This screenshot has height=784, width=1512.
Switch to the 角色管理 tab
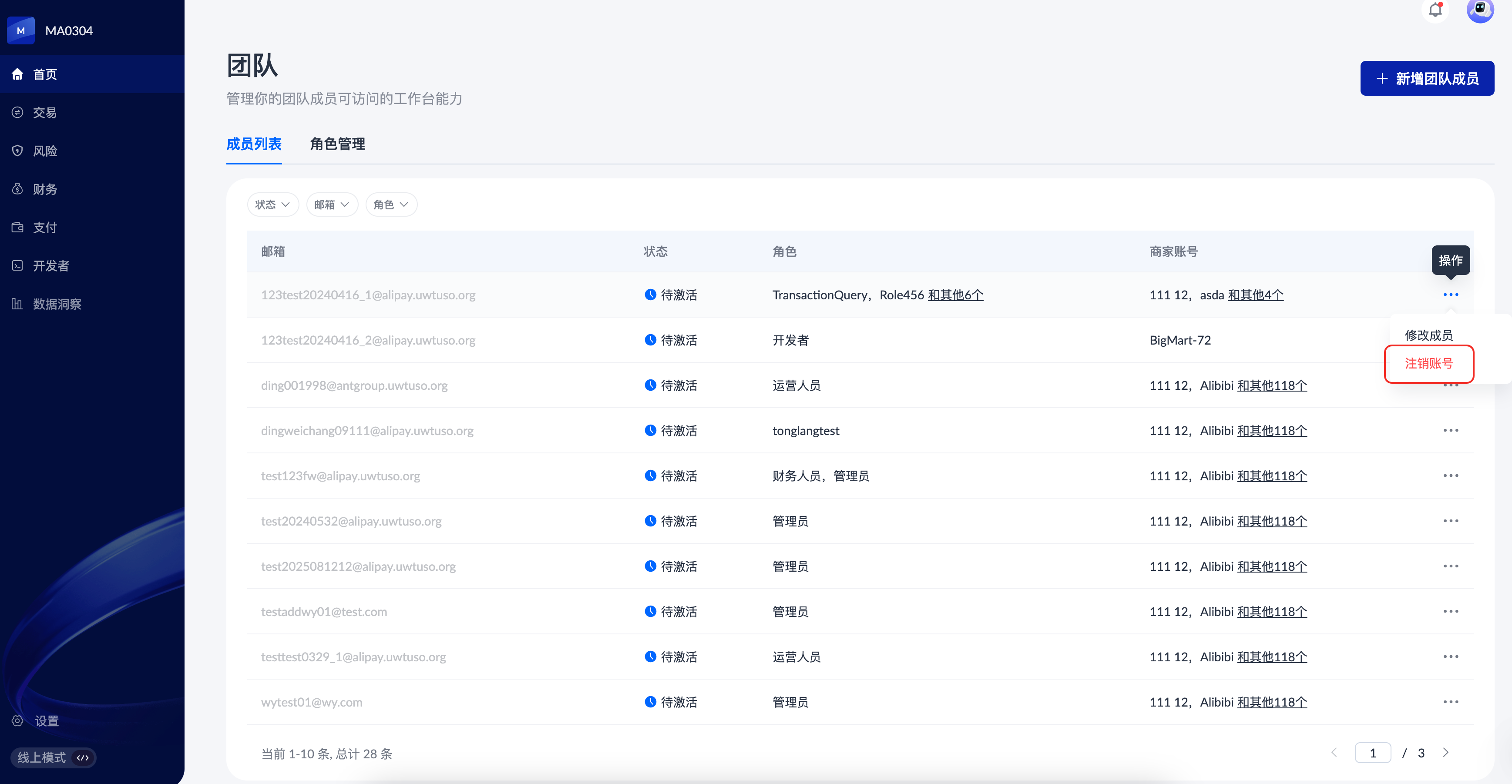click(337, 144)
